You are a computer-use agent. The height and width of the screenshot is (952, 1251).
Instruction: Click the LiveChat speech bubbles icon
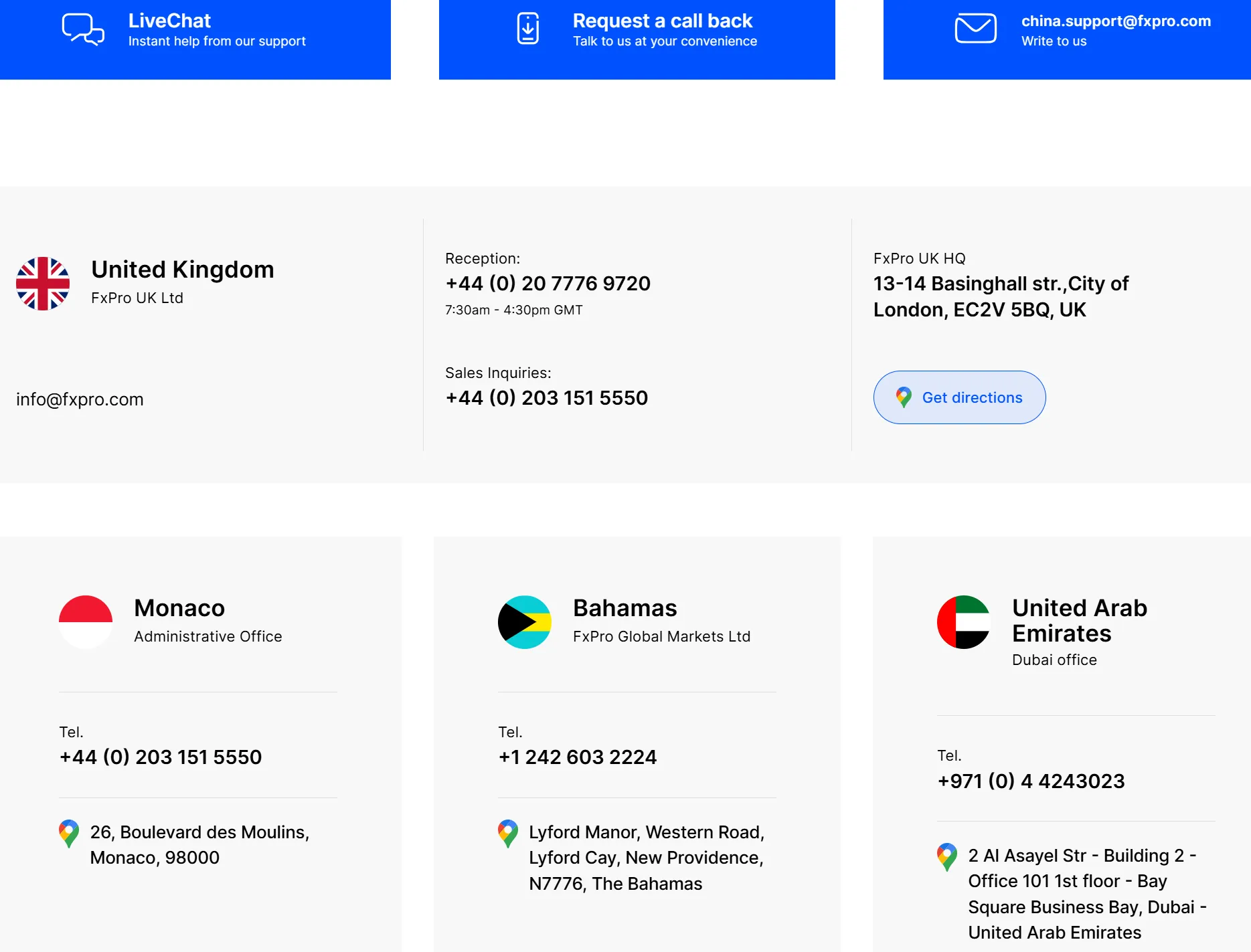tap(83, 29)
